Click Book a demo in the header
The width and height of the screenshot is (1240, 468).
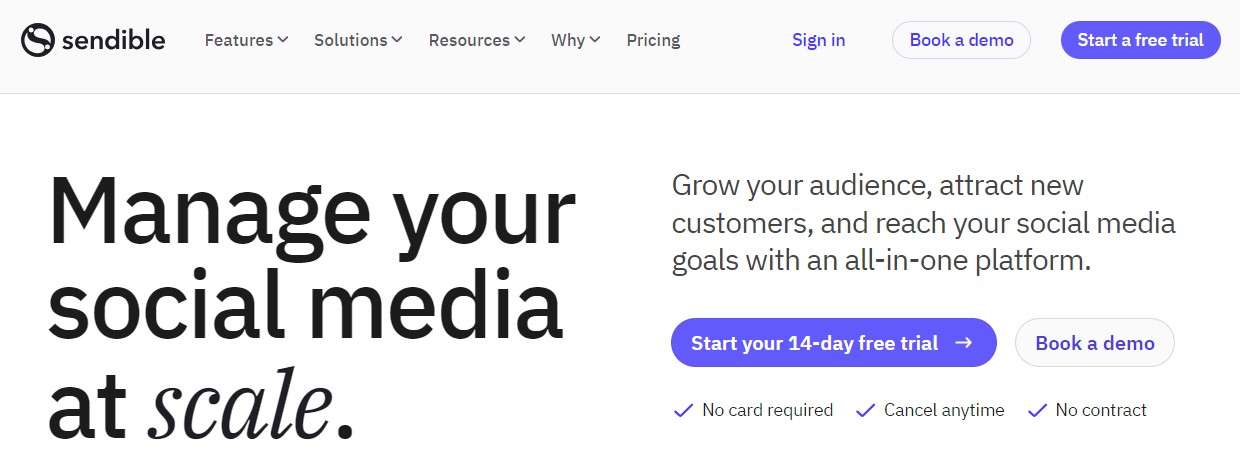[x=961, y=40]
